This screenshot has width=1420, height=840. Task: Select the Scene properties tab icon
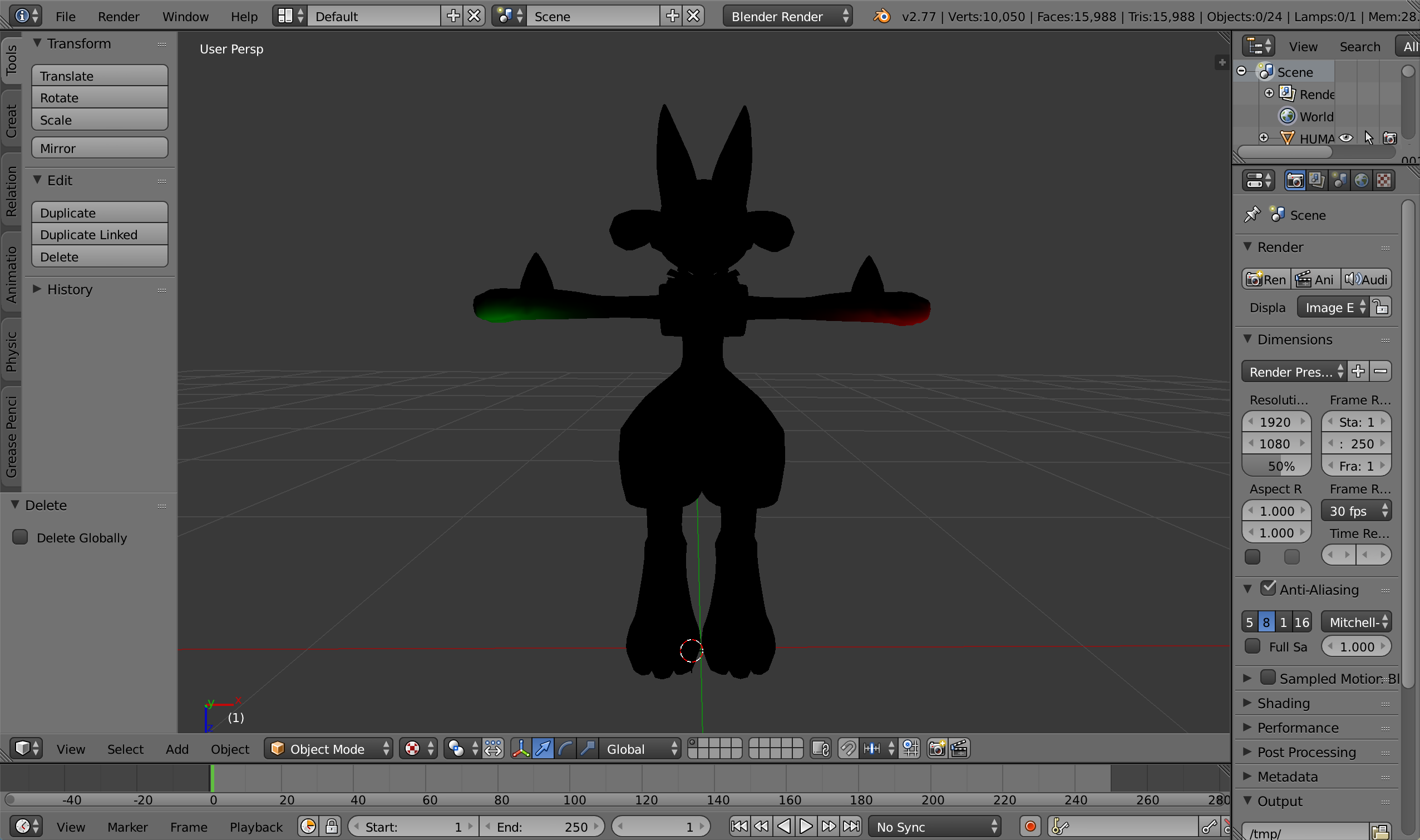(x=1339, y=180)
